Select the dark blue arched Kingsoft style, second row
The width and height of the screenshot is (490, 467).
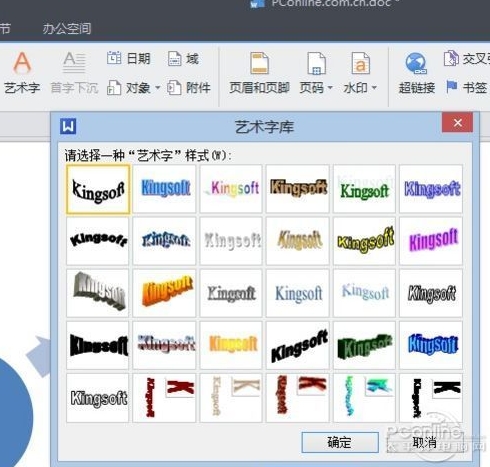(x=164, y=241)
